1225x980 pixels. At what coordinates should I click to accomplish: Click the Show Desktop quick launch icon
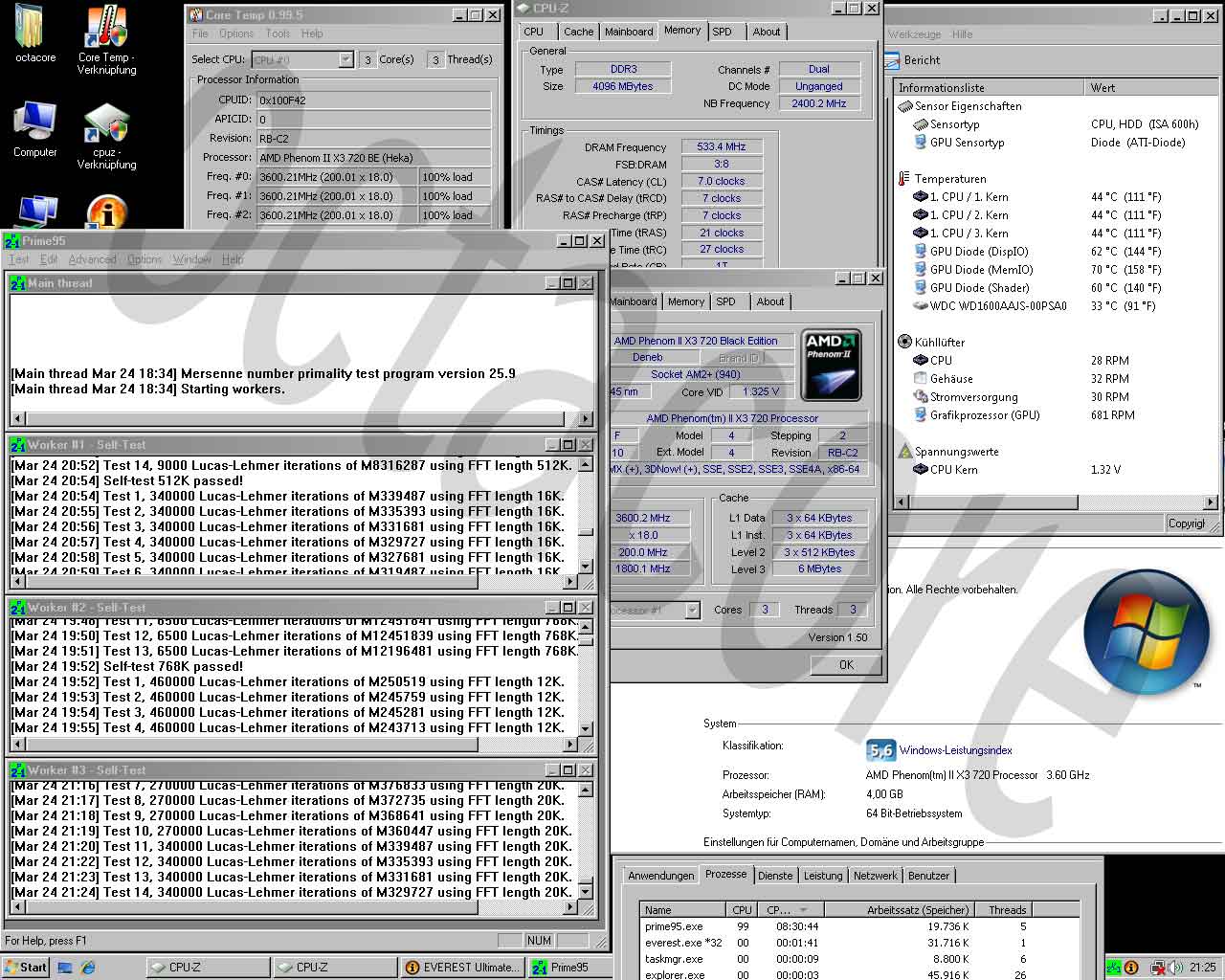[x=65, y=968]
